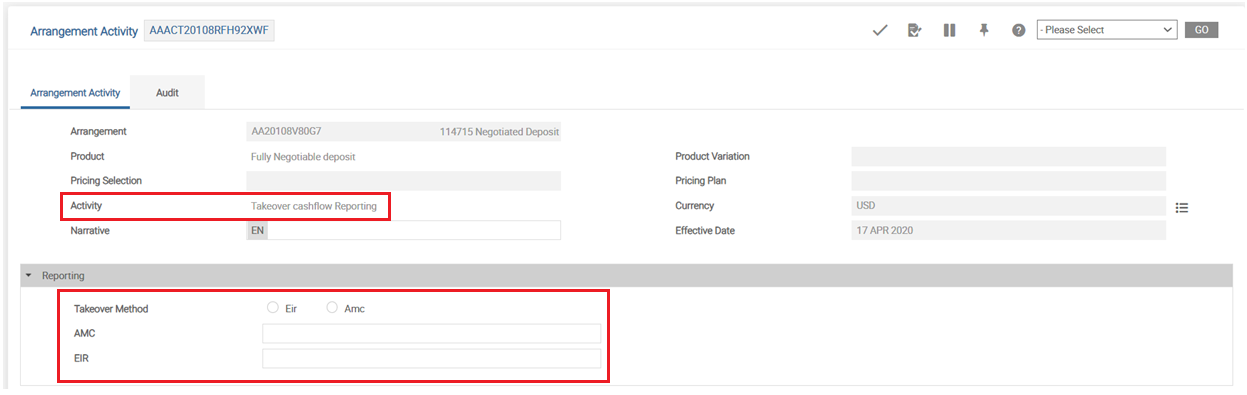1247x395 pixels.
Task: Click into the EIR input field
Action: coord(431,358)
